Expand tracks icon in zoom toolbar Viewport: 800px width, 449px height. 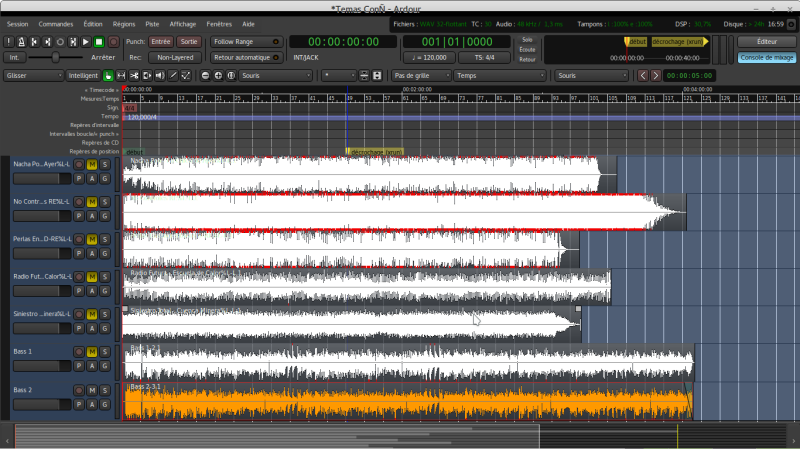point(377,76)
